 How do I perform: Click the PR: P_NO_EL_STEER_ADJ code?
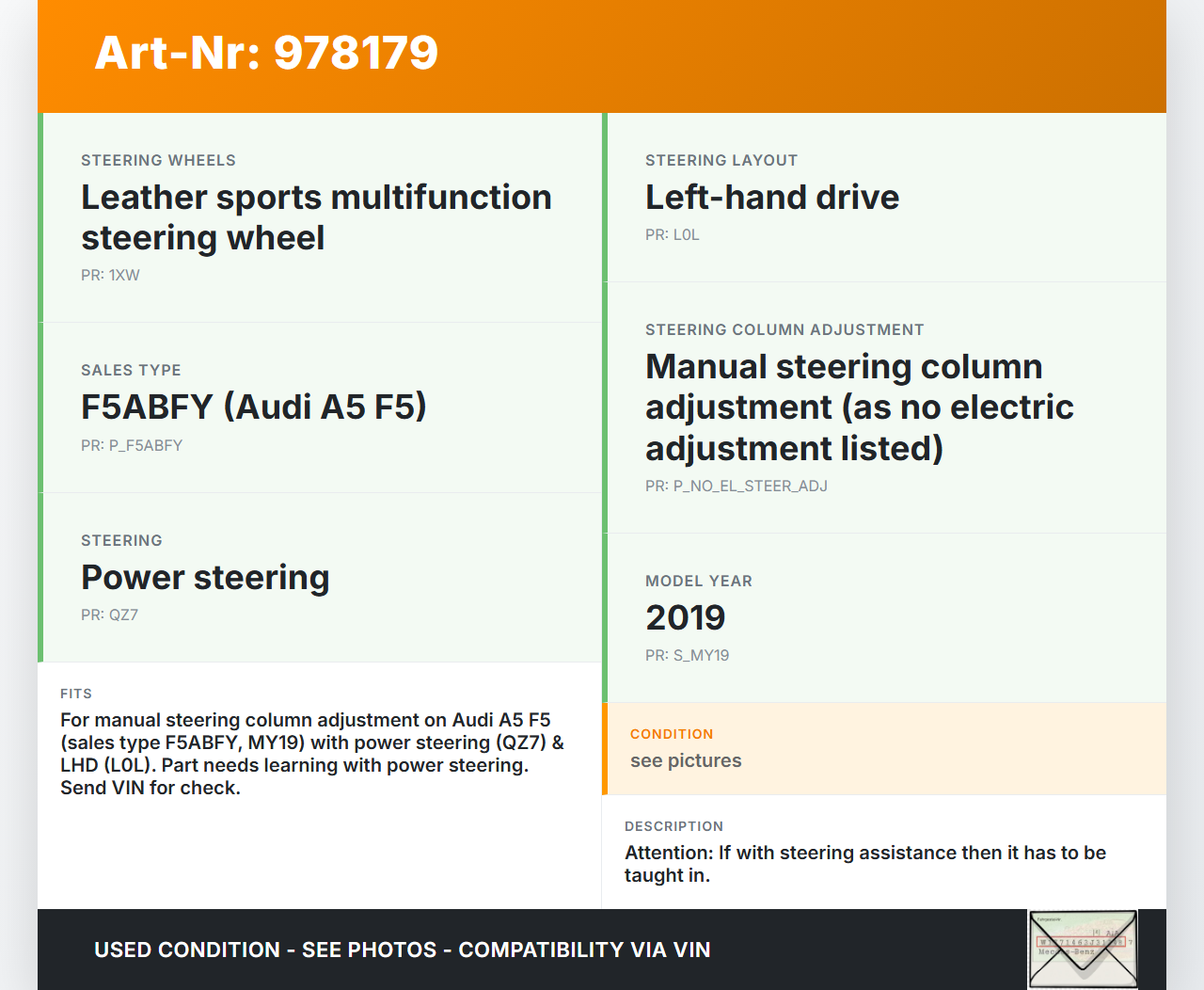[736, 487]
